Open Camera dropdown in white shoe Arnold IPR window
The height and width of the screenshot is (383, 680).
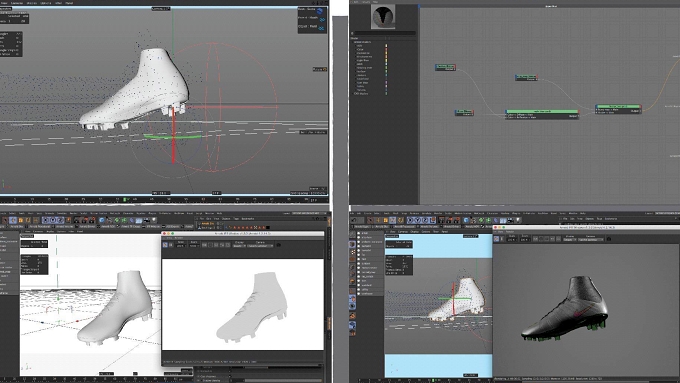pyautogui.click(x=260, y=246)
